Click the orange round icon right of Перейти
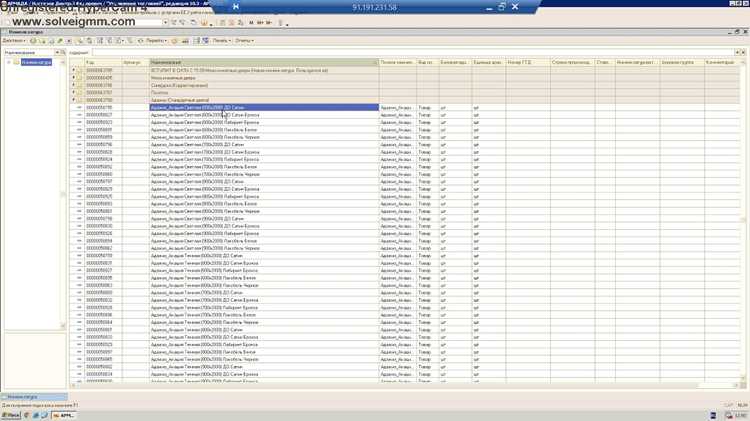 point(174,41)
